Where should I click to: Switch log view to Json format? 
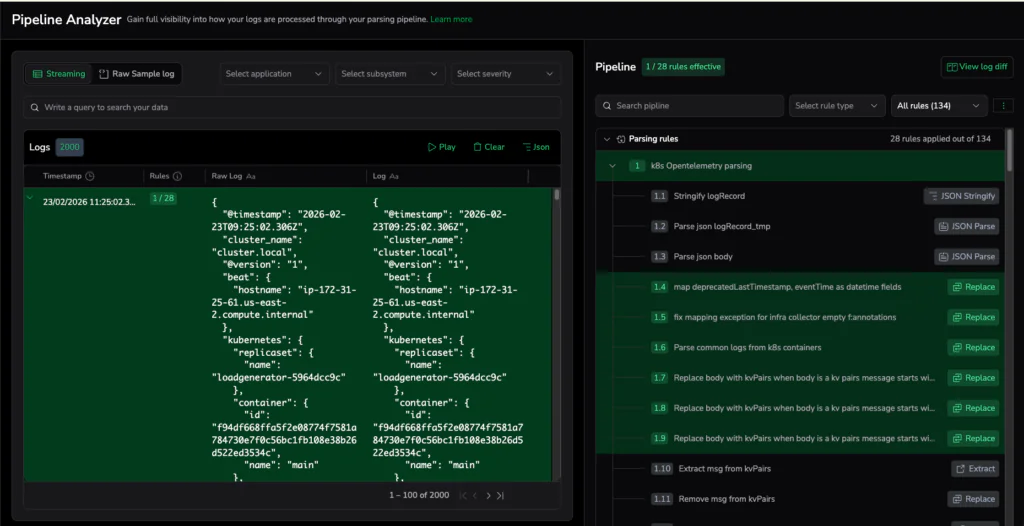[536, 147]
